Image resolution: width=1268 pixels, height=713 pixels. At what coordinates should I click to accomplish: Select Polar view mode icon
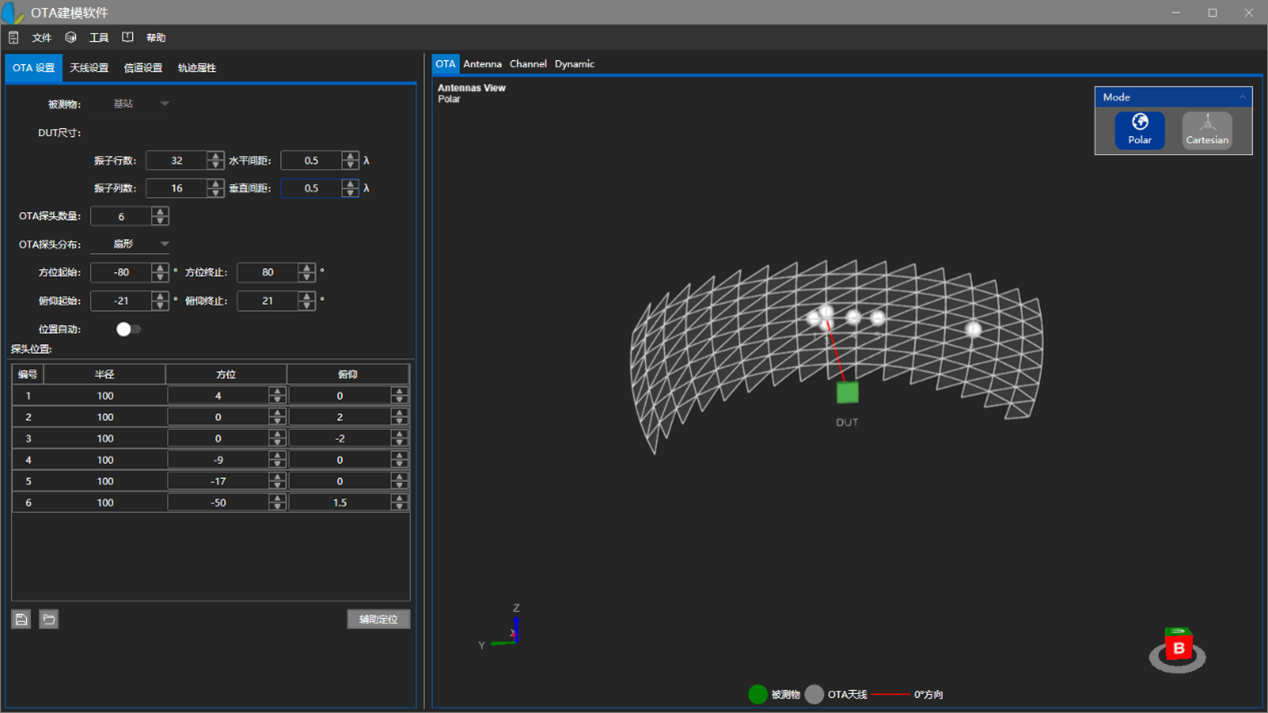point(1140,130)
